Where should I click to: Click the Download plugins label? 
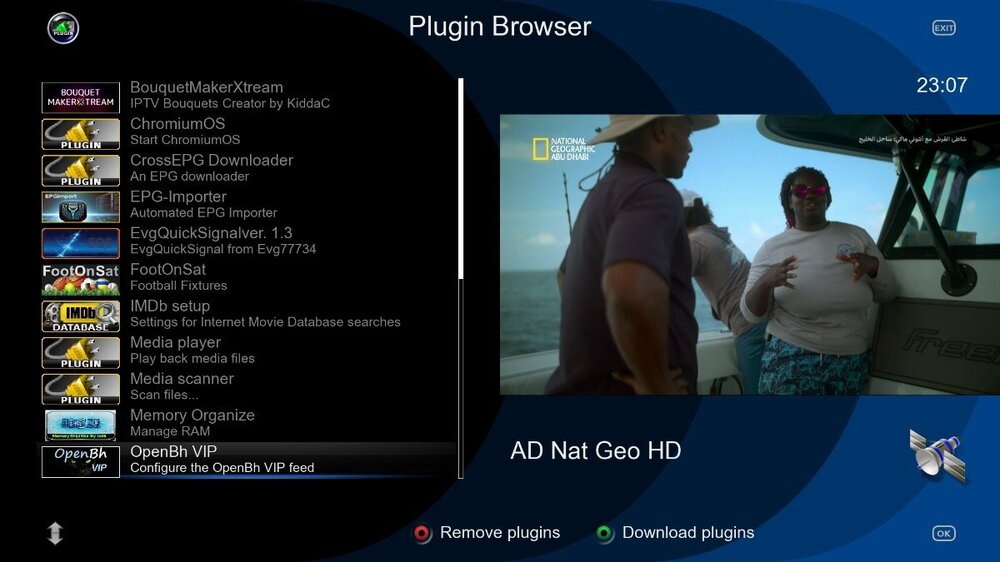pos(688,533)
